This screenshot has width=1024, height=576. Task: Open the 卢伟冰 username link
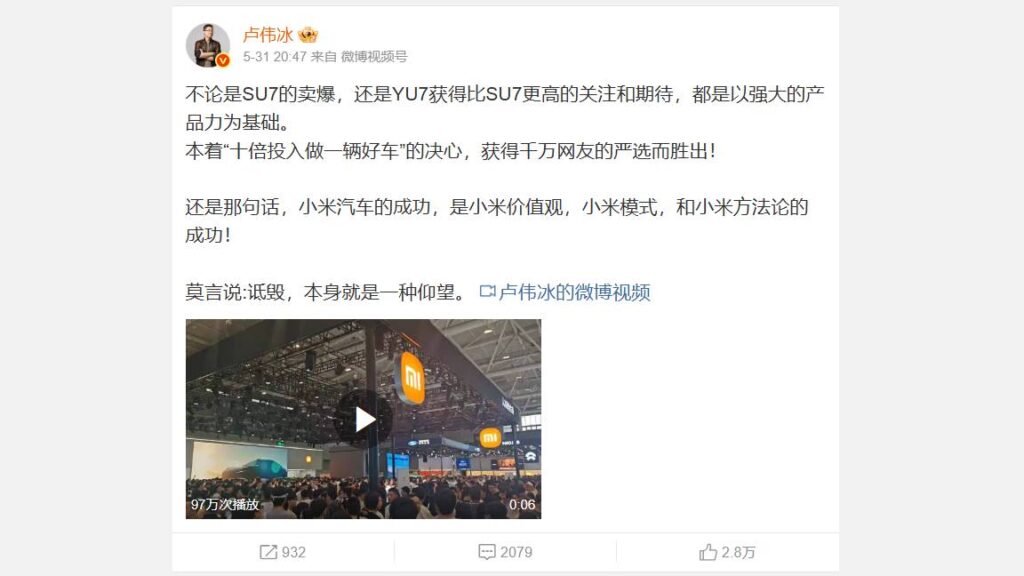(x=268, y=35)
